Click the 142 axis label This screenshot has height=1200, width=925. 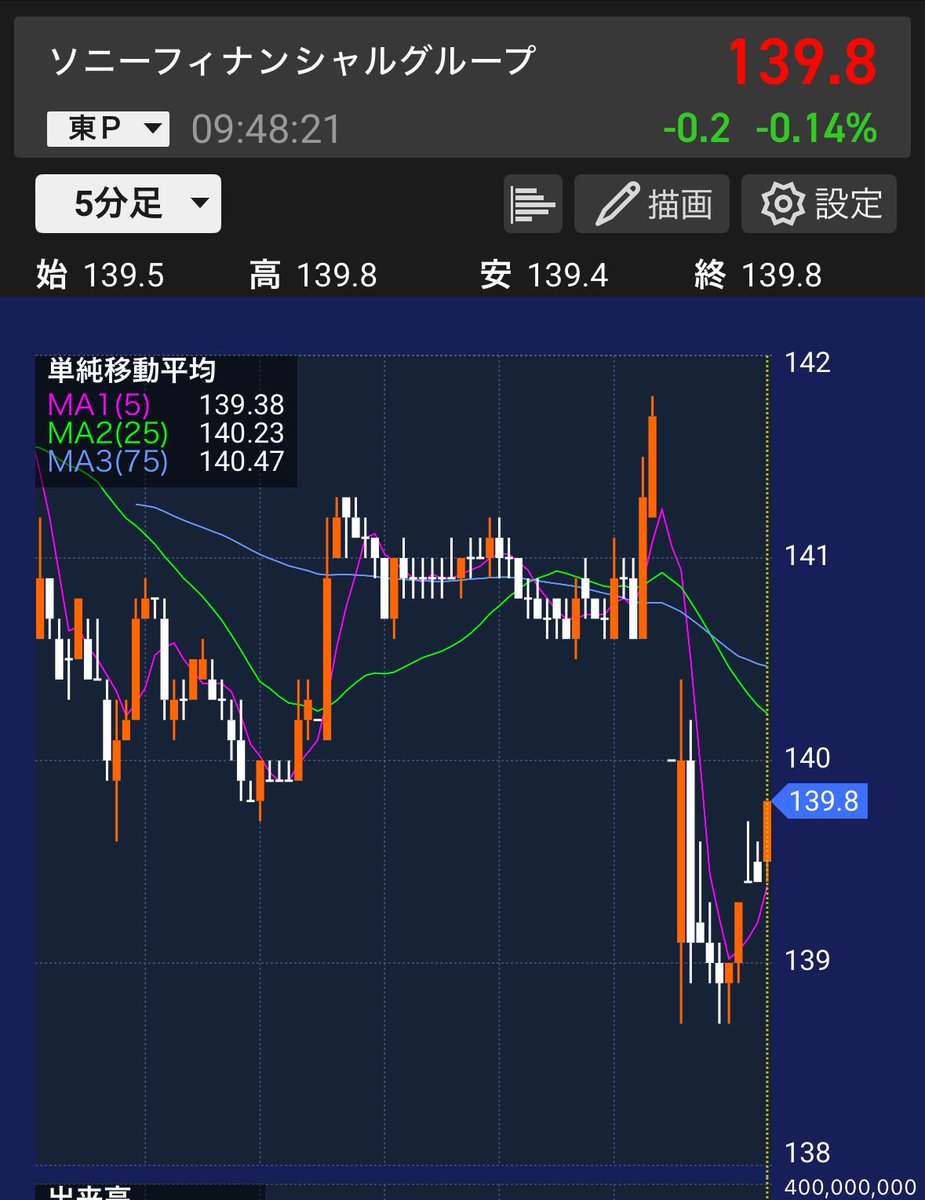(x=808, y=362)
